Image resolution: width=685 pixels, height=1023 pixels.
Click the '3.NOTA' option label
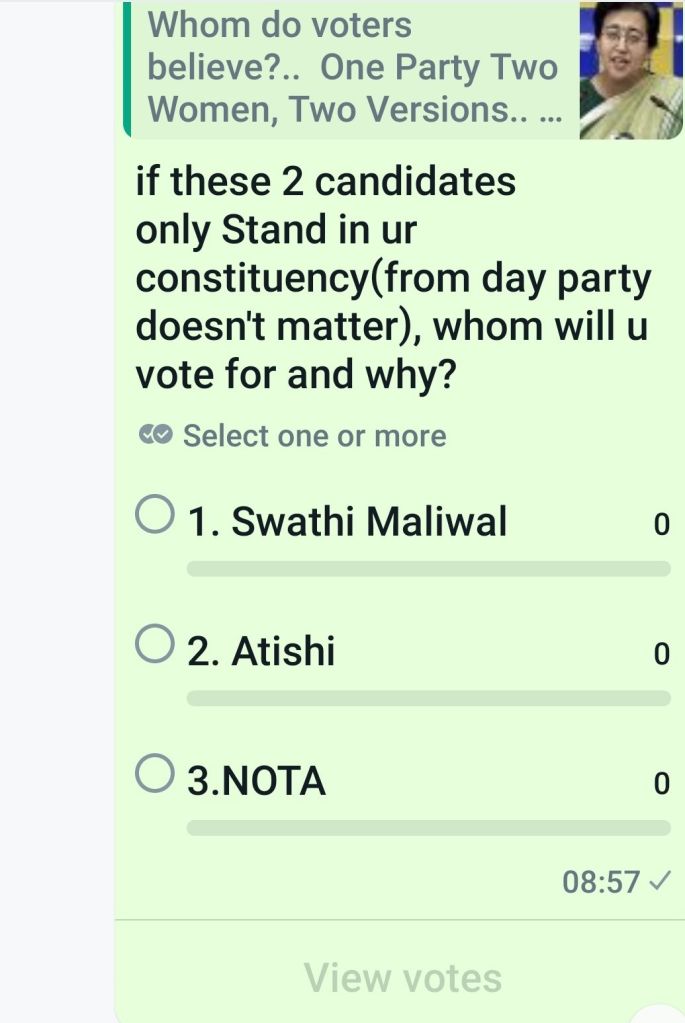pos(257,781)
